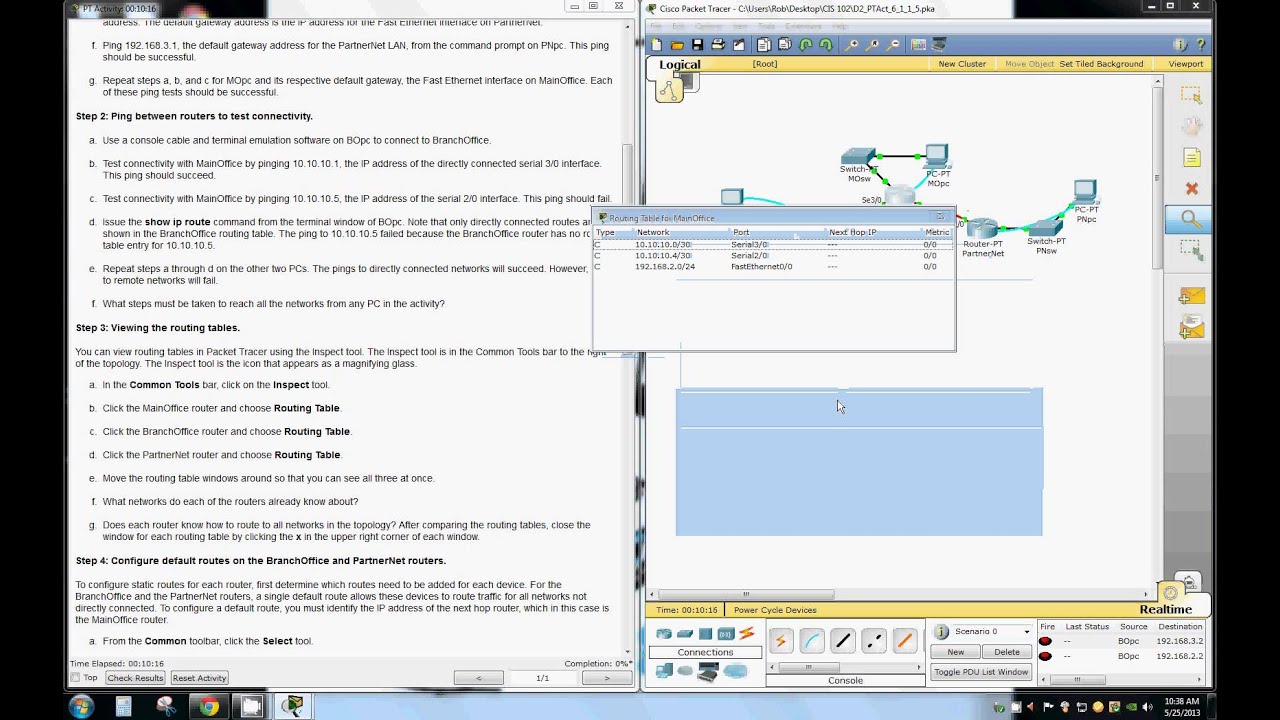Choose the lightning bolt Connections category icon
Screen dimensions: 1280x720
[748, 634]
